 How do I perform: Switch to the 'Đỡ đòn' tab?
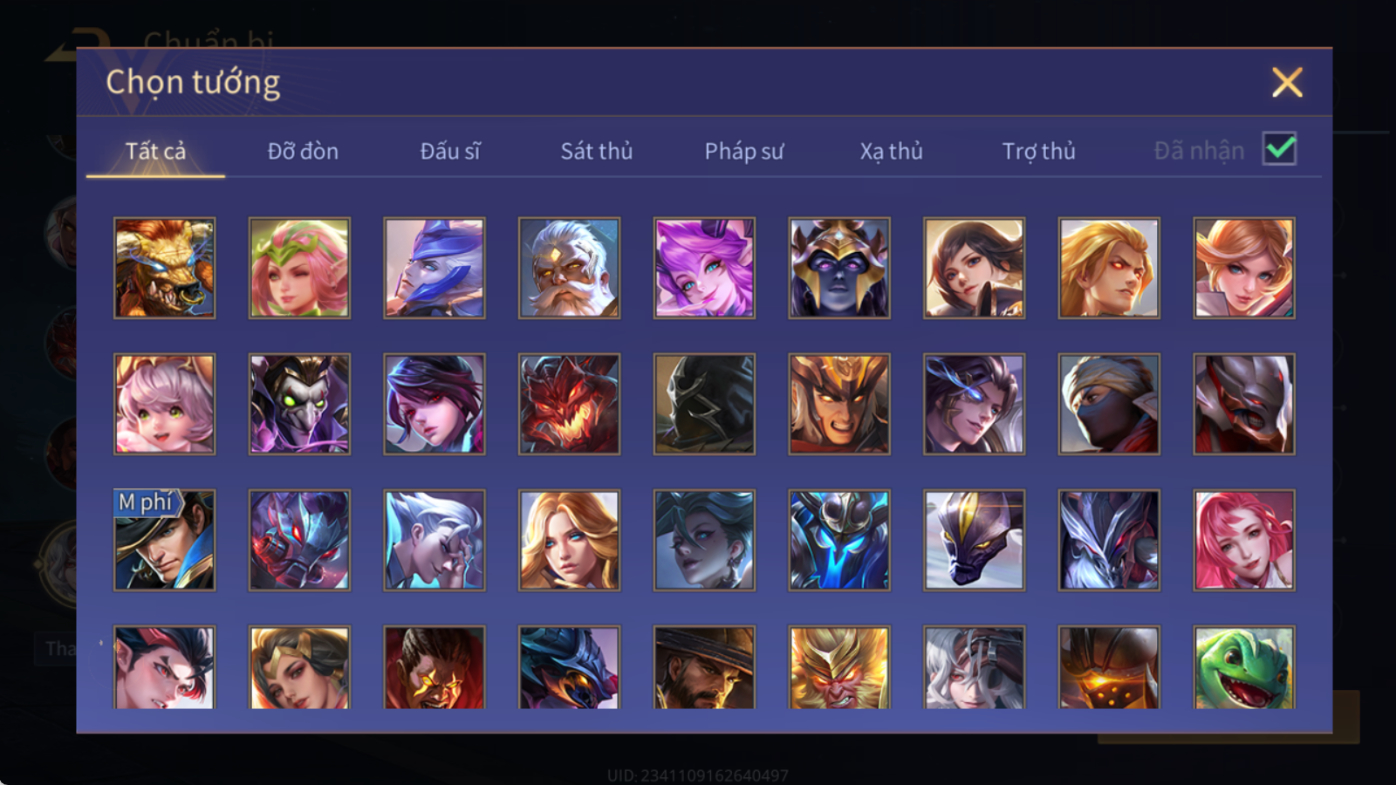[303, 151]
